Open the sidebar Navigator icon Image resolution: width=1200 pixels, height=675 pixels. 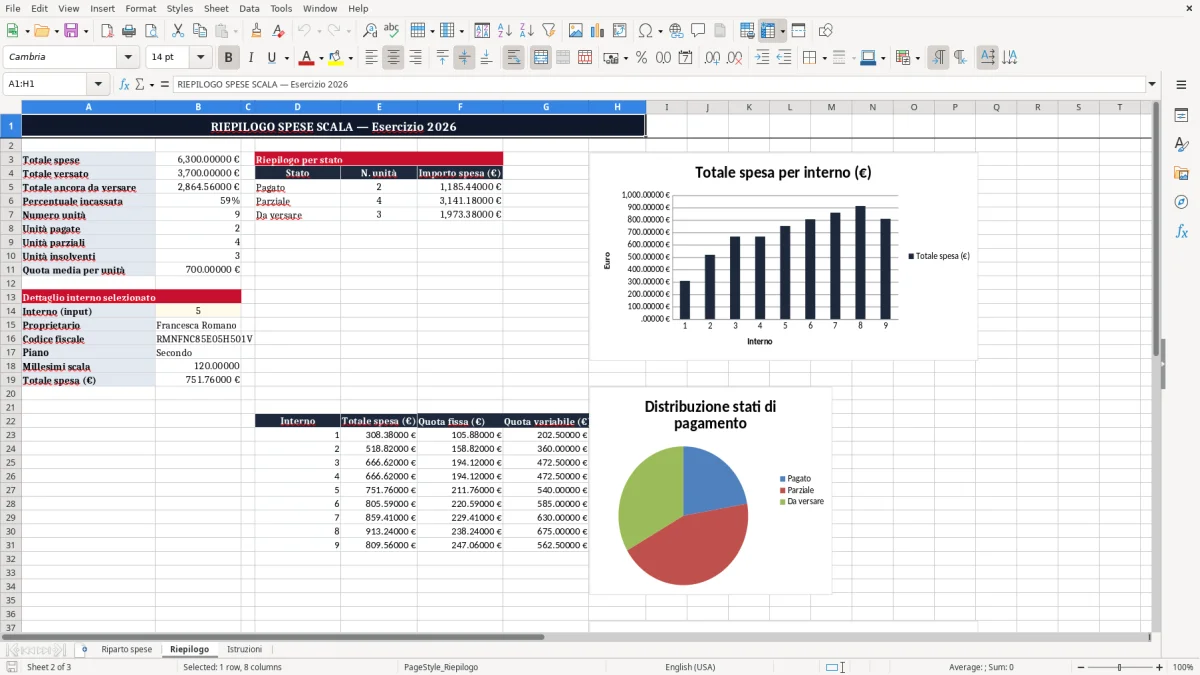point(1181,202)
